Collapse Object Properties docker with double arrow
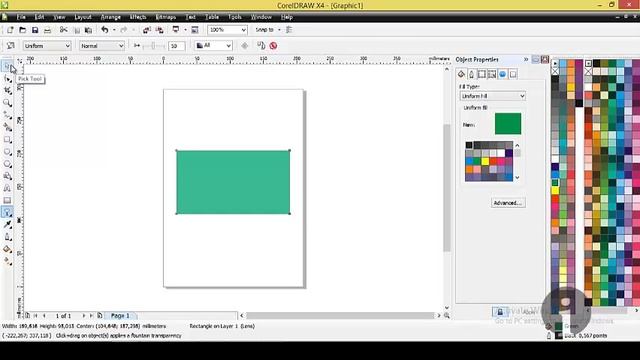The height and width of the screenshot is (360, 640). (x=526, y=60)
